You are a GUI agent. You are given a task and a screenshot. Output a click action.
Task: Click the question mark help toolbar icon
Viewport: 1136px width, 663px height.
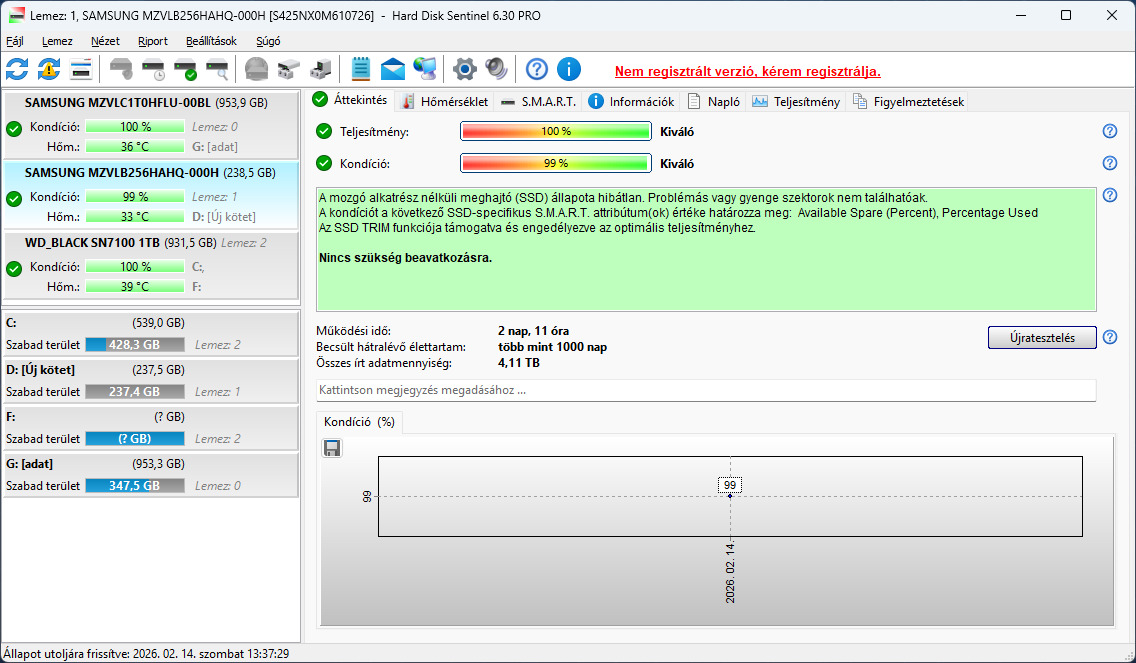(x=537, y=70)
